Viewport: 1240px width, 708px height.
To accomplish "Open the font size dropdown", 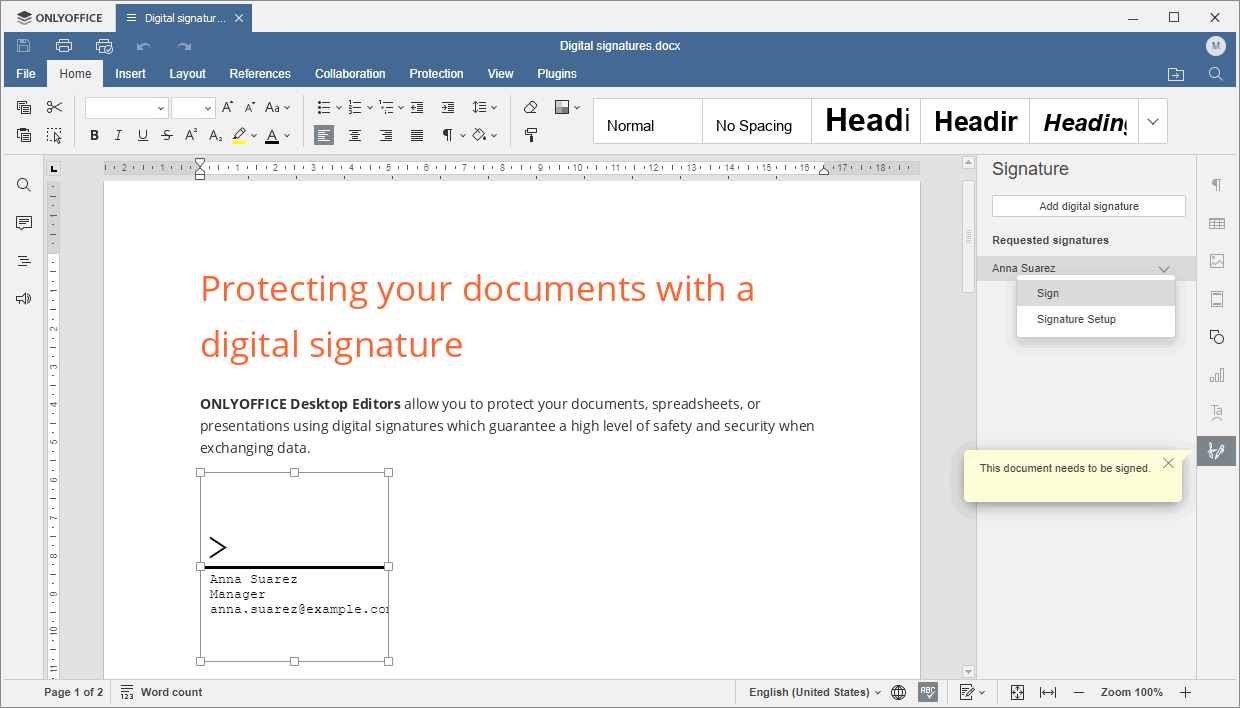I will 208,107.
